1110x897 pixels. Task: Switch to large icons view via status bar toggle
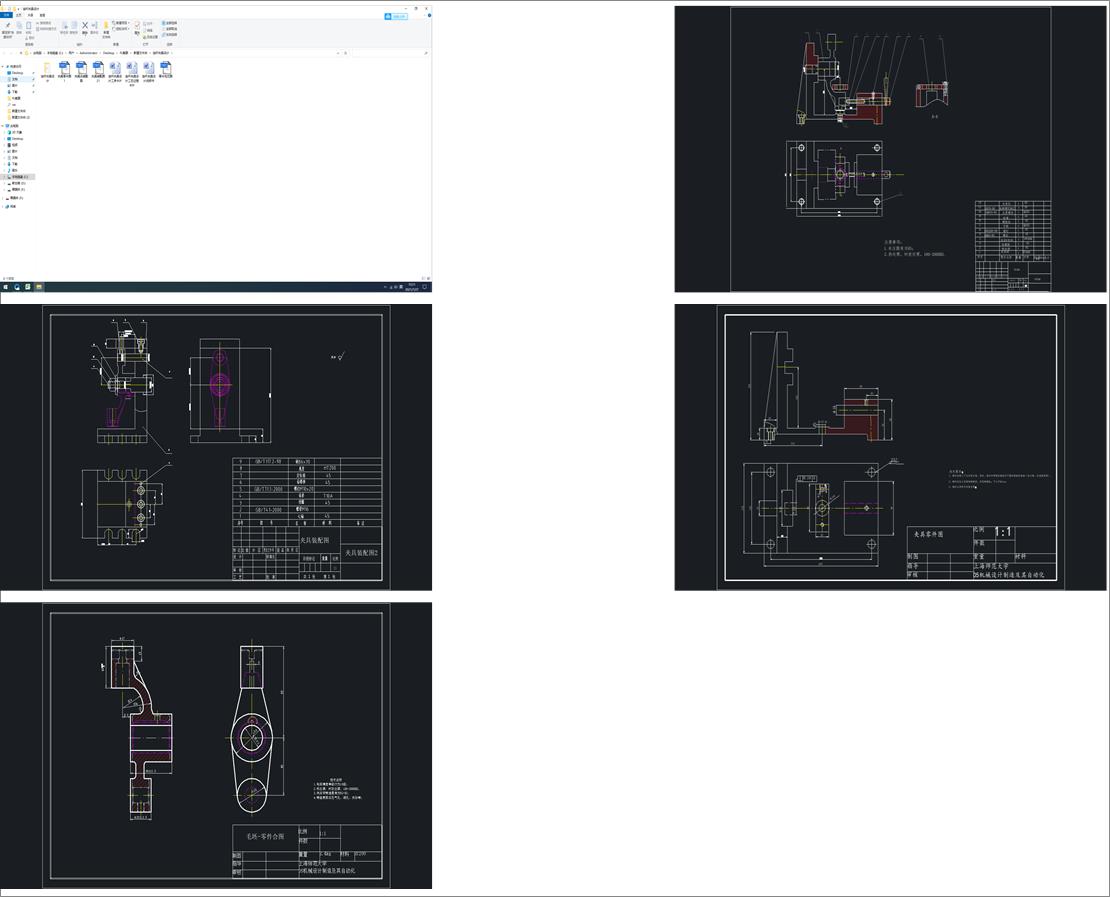click(428, 278)
